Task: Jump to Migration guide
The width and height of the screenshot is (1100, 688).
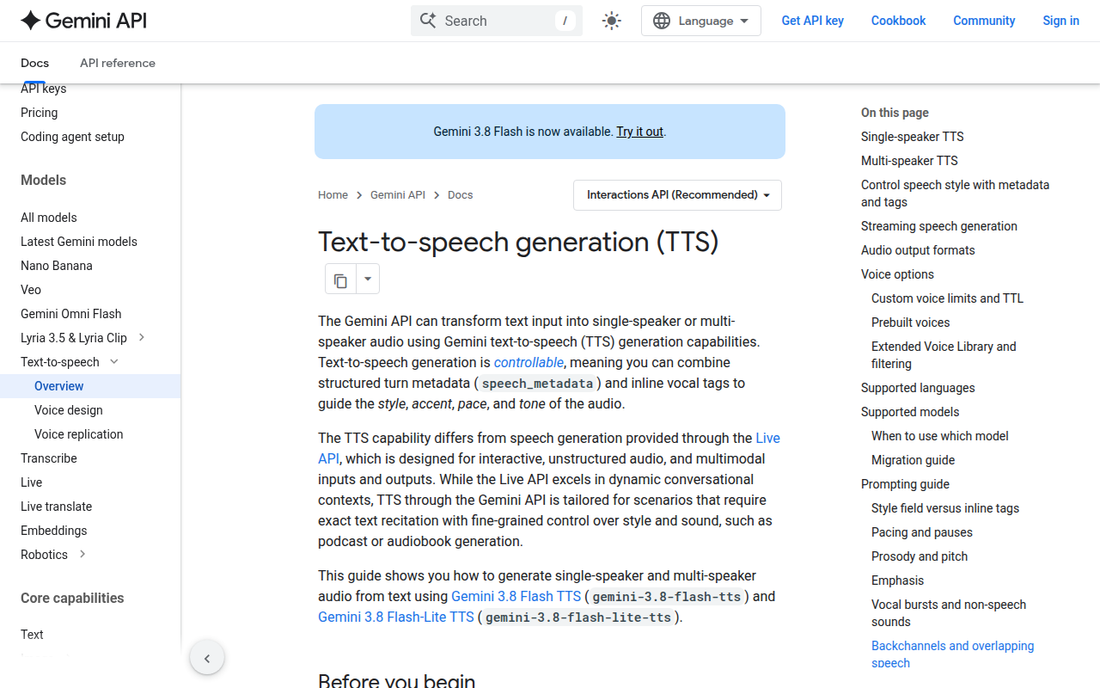Action: pos(913,460)
